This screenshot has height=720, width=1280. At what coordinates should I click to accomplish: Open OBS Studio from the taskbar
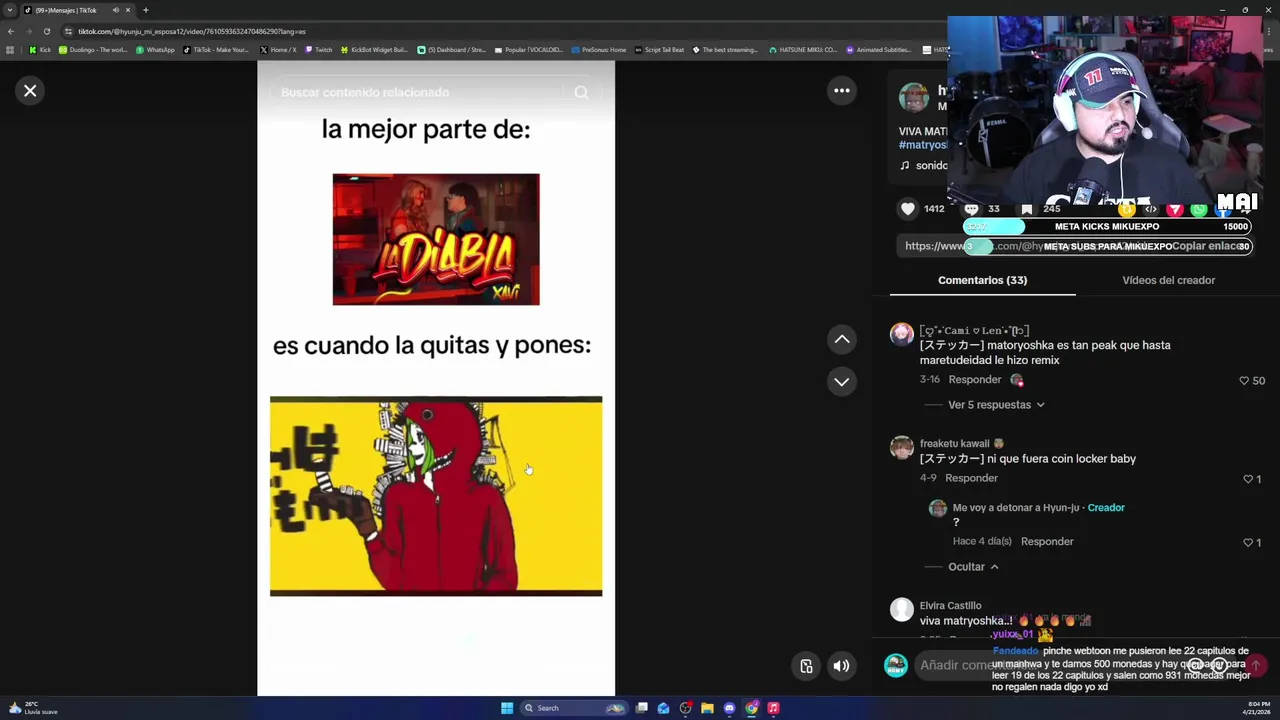(x=685, y=708)
